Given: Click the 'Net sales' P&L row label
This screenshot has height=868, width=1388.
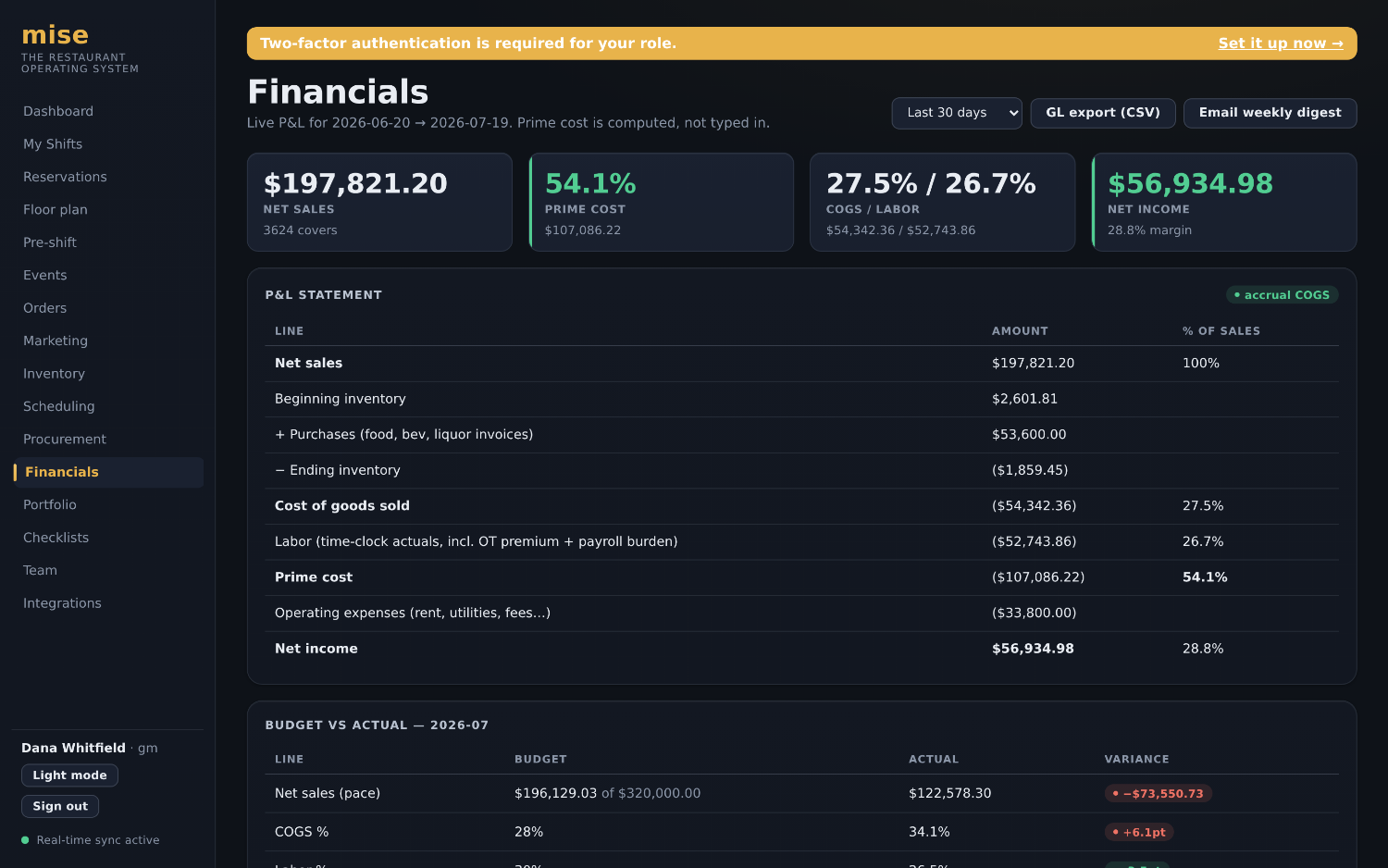Looking at the screenshot, I should pyautogui.click(x=309, y=364).
